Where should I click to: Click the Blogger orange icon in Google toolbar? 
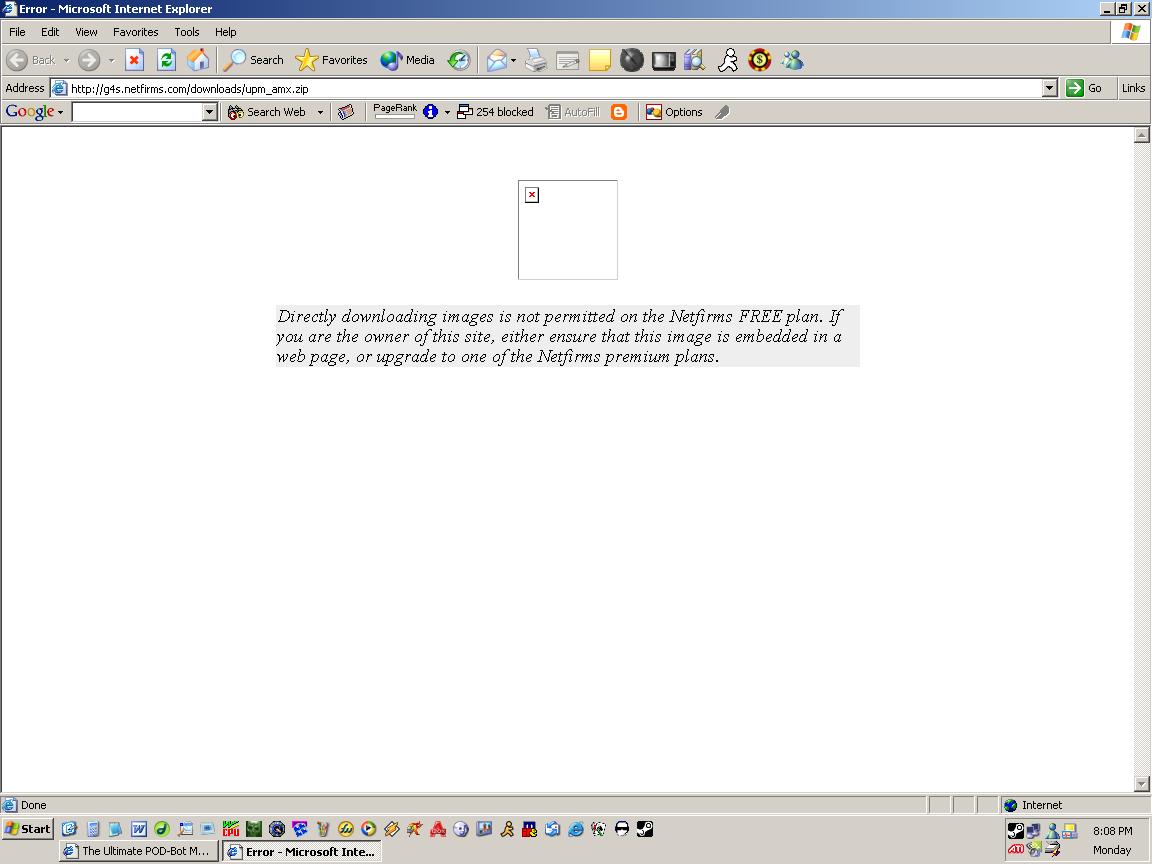(x=619, y=112)
